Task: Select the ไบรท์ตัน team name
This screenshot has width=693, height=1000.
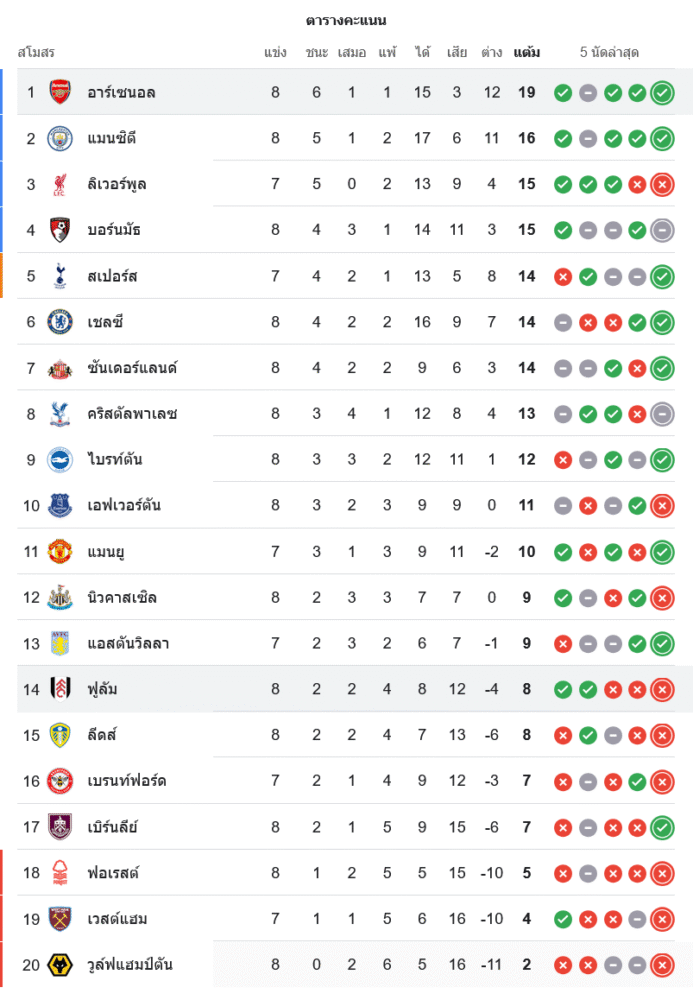Action: (114, 460)
